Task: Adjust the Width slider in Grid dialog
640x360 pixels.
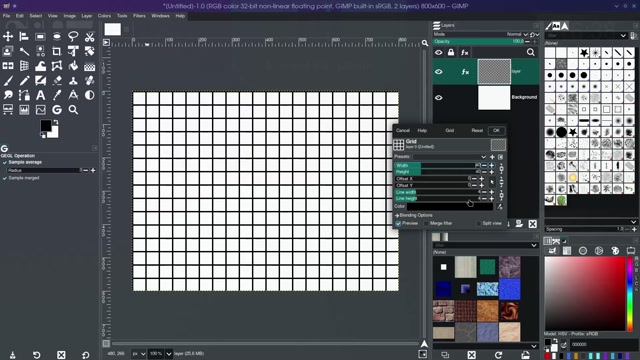Action: 437,166
